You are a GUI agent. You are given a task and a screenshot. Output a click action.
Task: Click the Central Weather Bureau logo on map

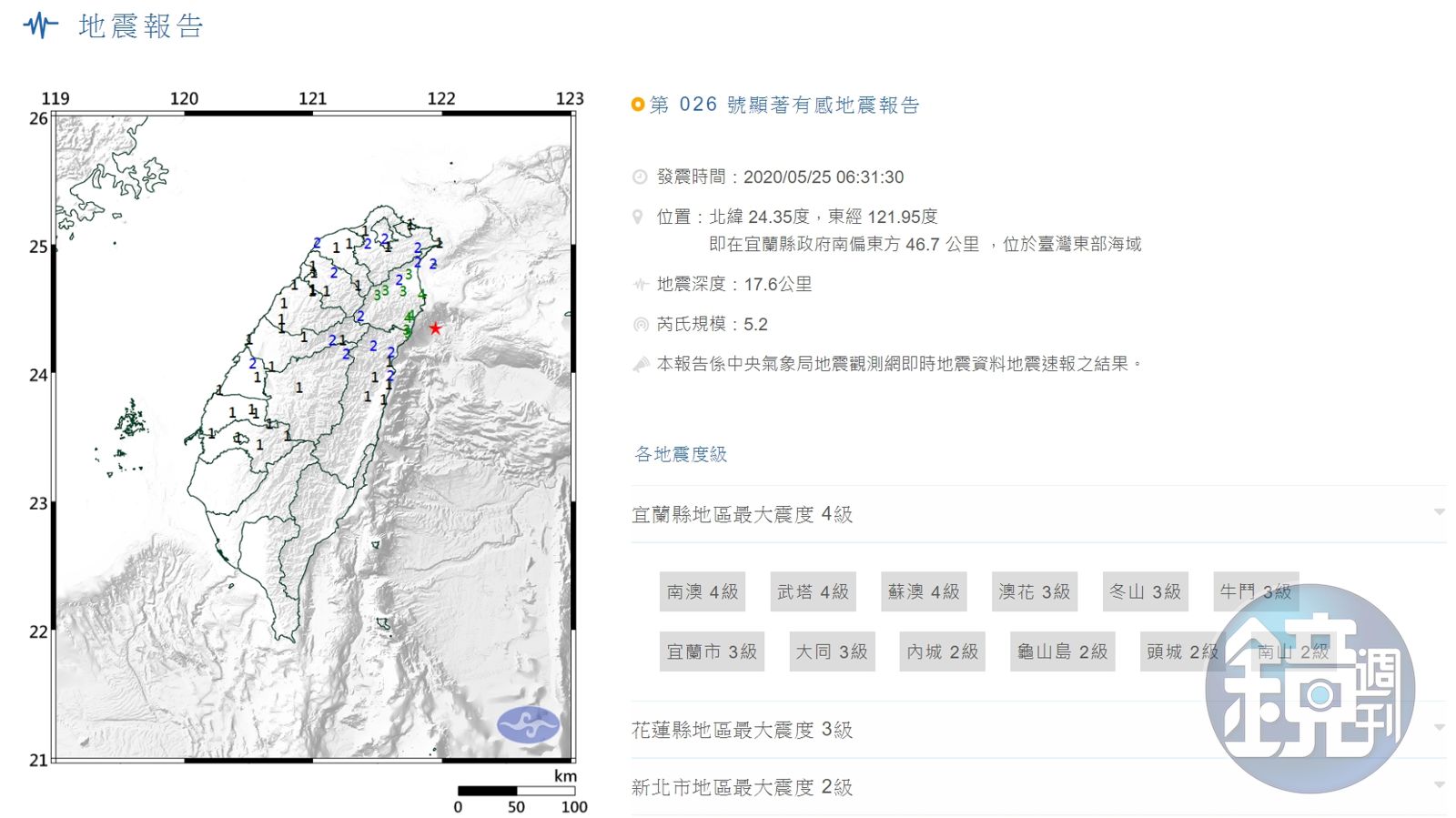[x=528, y=725]
